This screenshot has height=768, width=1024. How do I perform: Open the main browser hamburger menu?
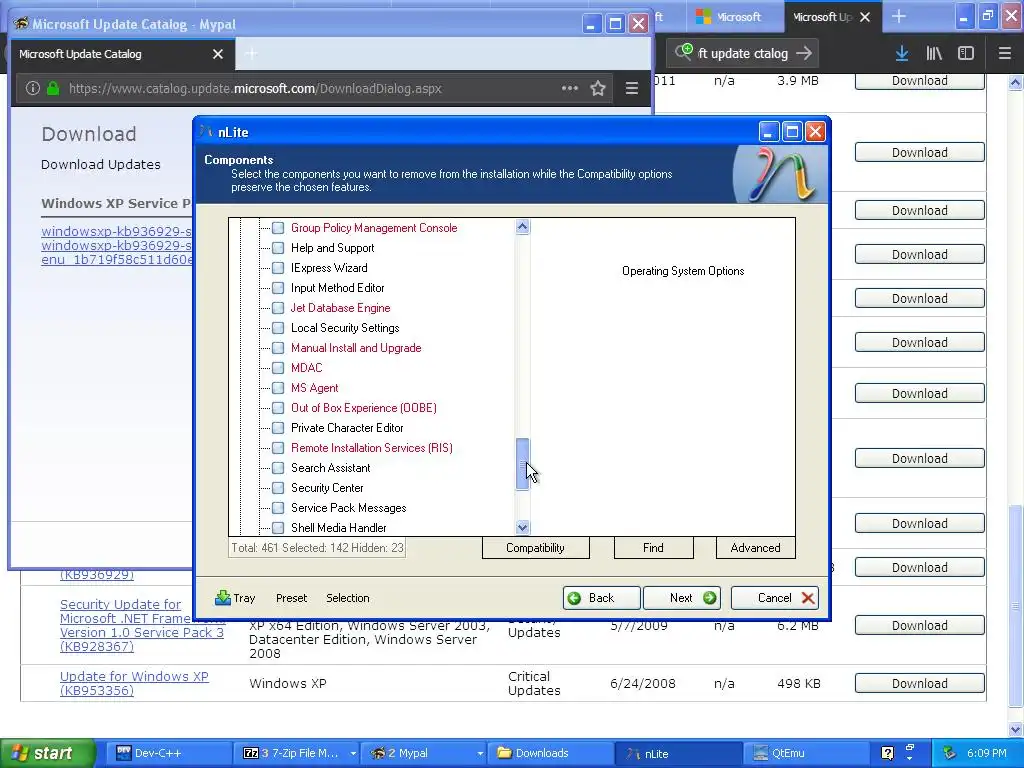tap(1004, 54)
